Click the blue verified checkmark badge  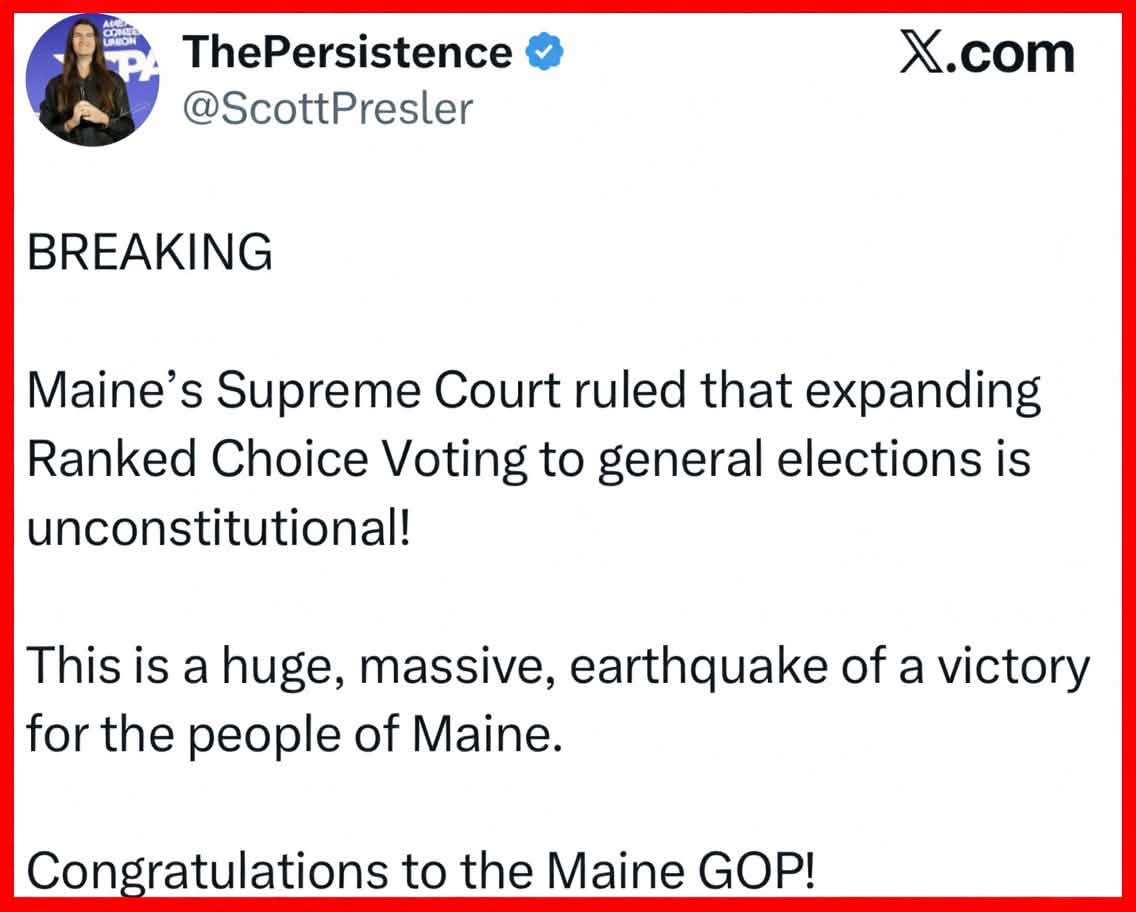(545, 54)
